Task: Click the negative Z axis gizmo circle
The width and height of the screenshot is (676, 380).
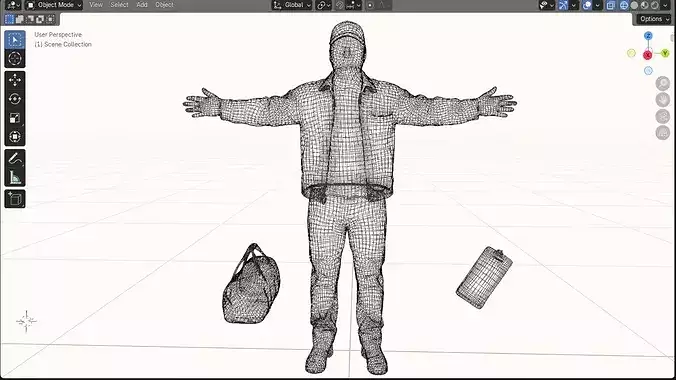Action: (x=648, y=71)
